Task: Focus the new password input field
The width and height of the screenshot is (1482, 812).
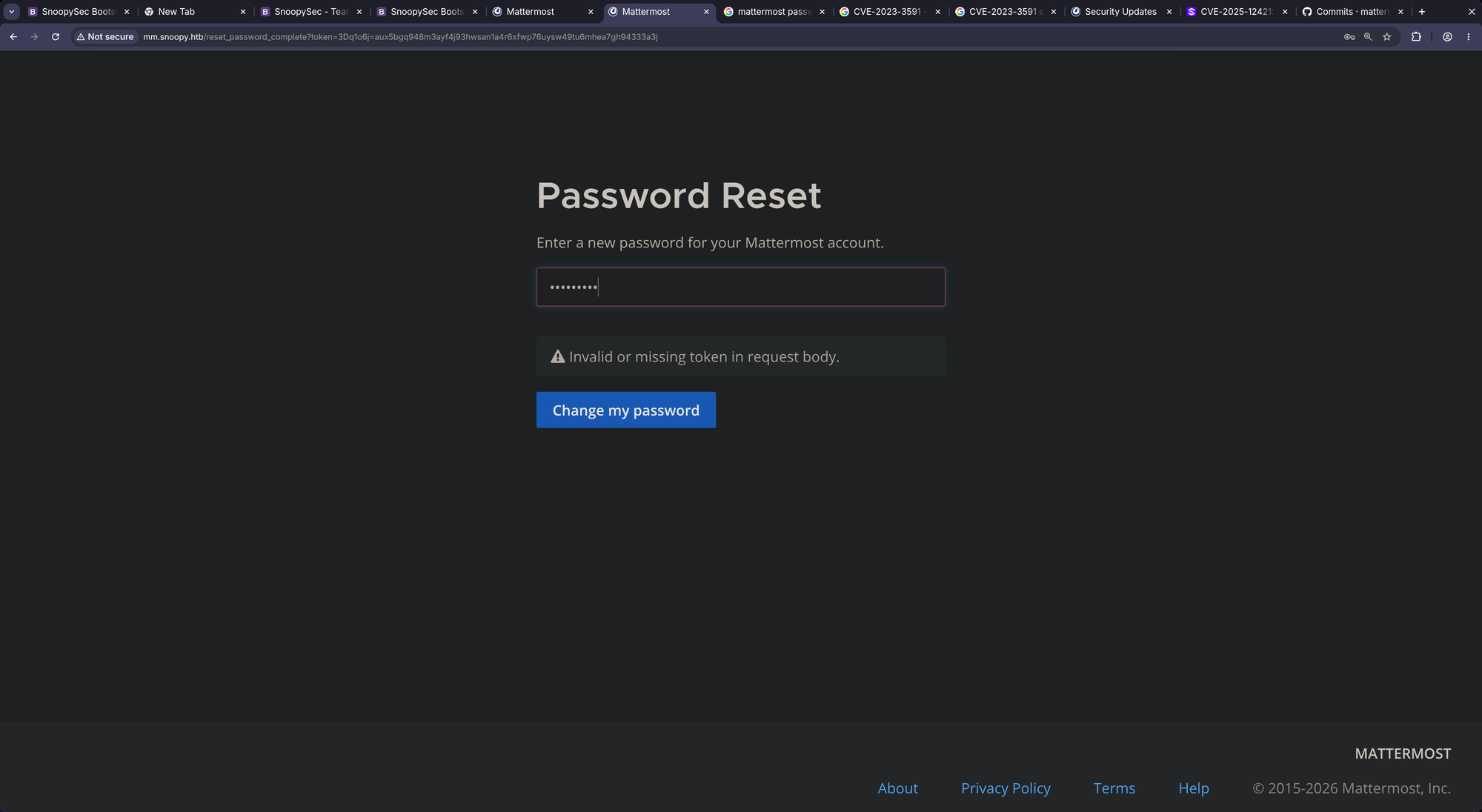Action: [740, 287]
